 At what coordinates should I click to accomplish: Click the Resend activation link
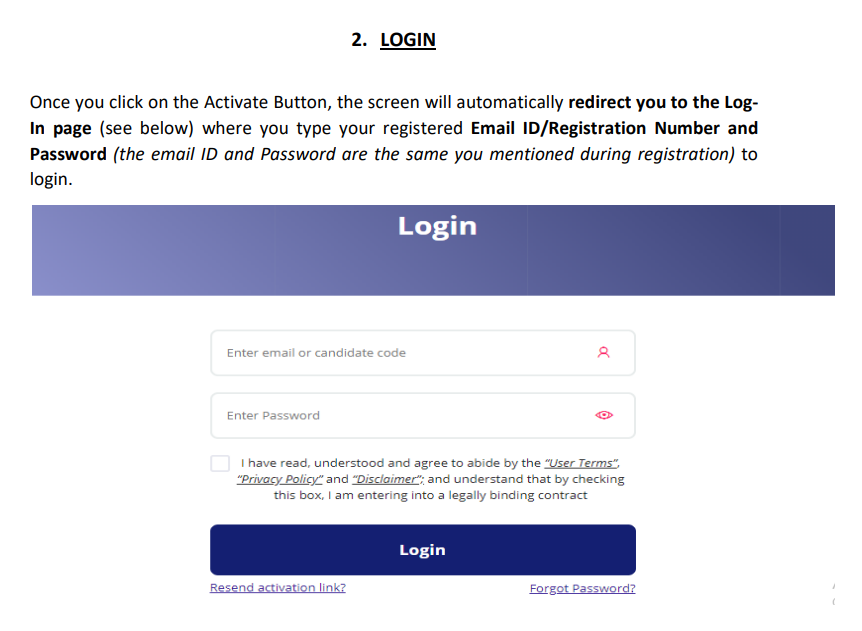tap(277, 587)
